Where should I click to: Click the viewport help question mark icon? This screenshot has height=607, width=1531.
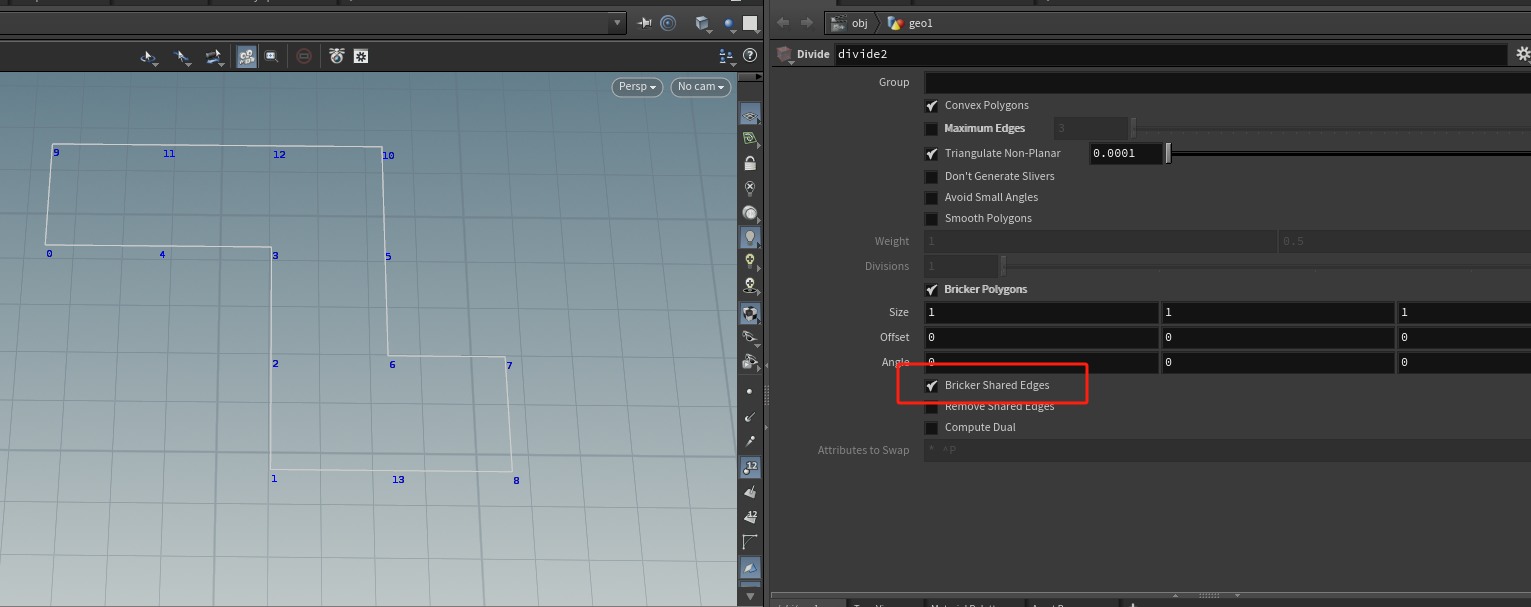pyautogui.click(x=750, y=56)
